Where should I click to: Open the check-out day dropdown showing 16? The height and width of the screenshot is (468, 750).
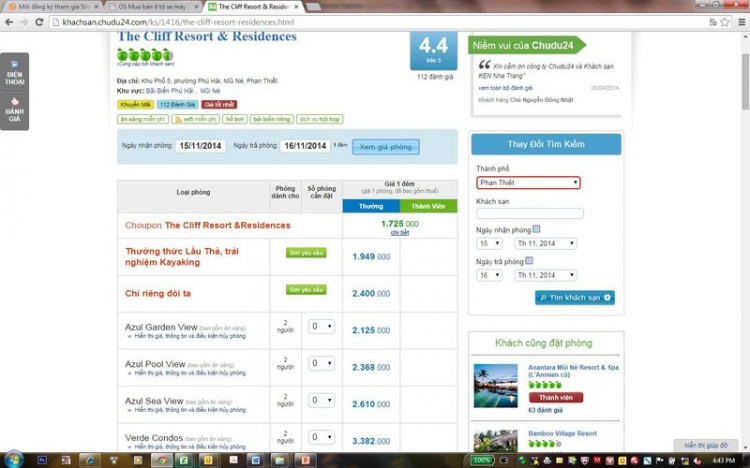(489, 275)
